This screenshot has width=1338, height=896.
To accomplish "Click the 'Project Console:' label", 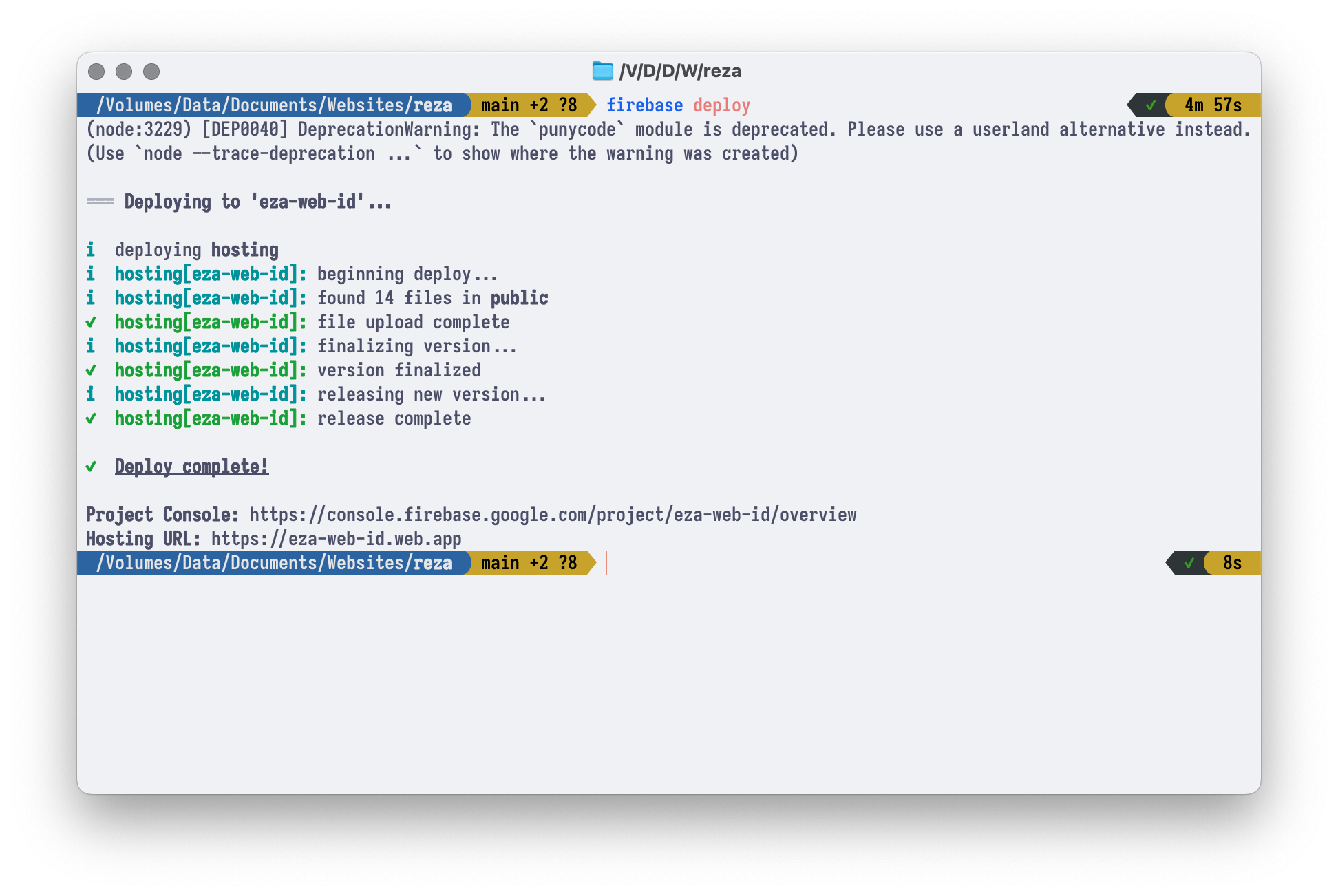I will point(162,515).
